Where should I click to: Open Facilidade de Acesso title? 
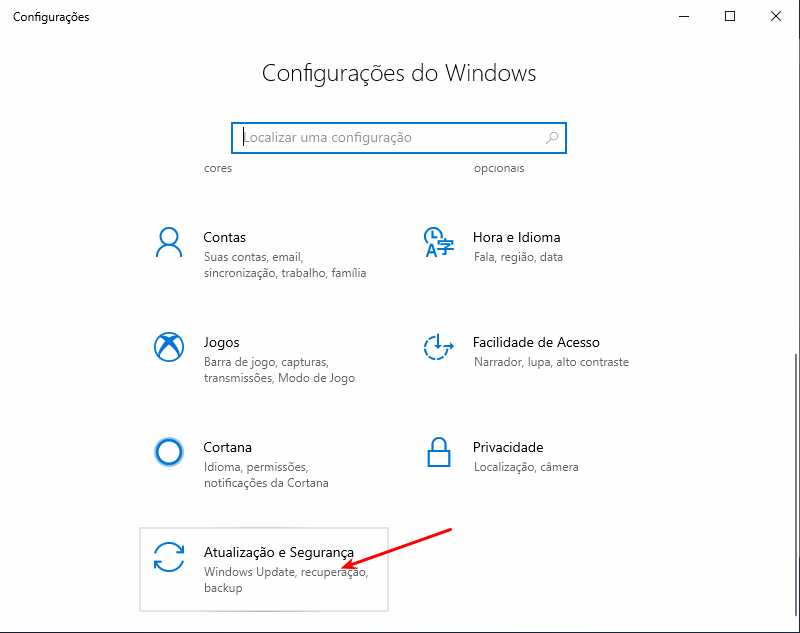[536, 342]
